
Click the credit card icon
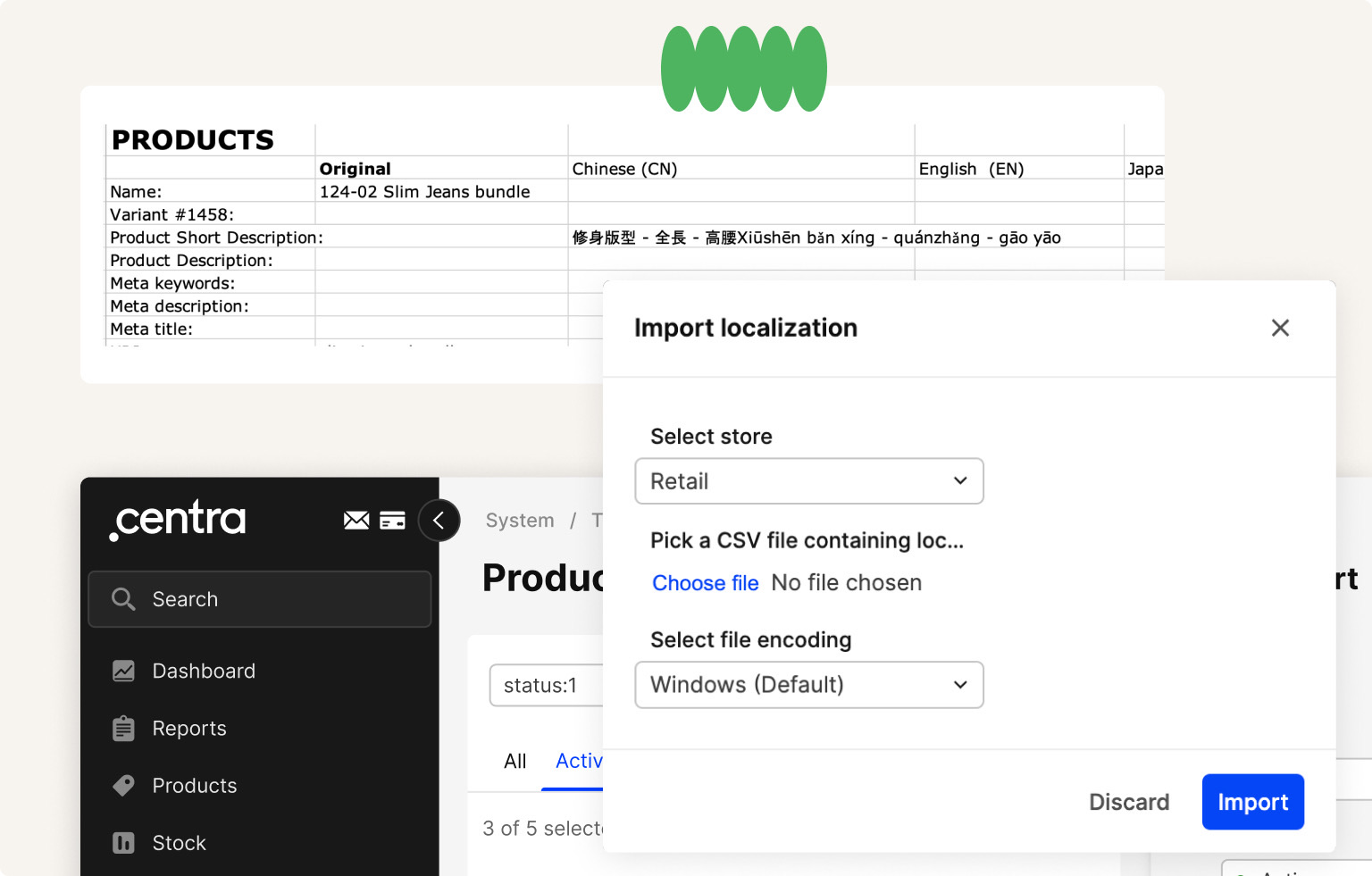click(x=392, y=520)
